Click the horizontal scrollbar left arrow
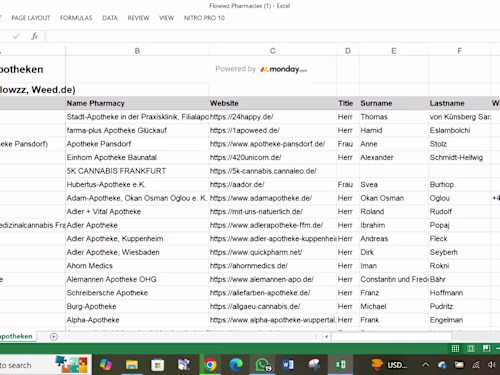 click(x=326, y=337)
